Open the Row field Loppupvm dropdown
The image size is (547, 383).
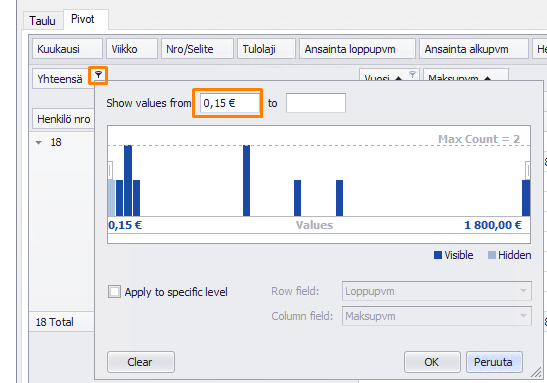pyautogui.click(x=437, y=291)
